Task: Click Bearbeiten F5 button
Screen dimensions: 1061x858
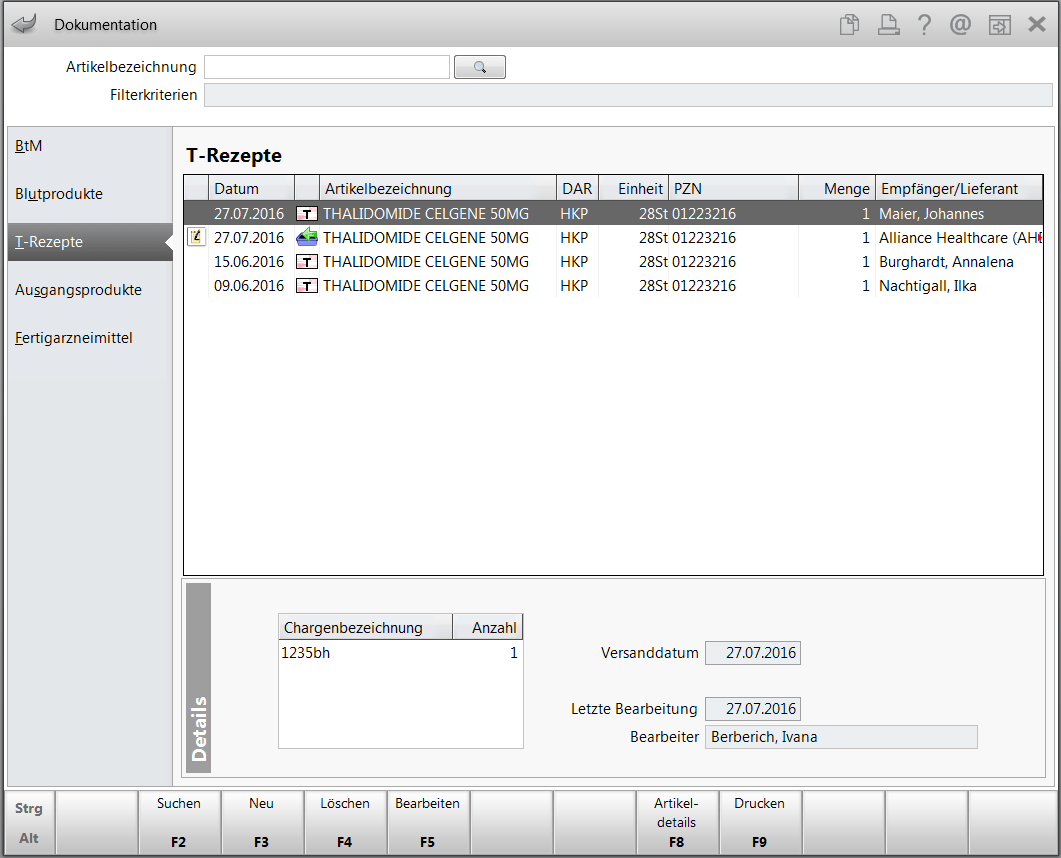Action: click(428, 822)
